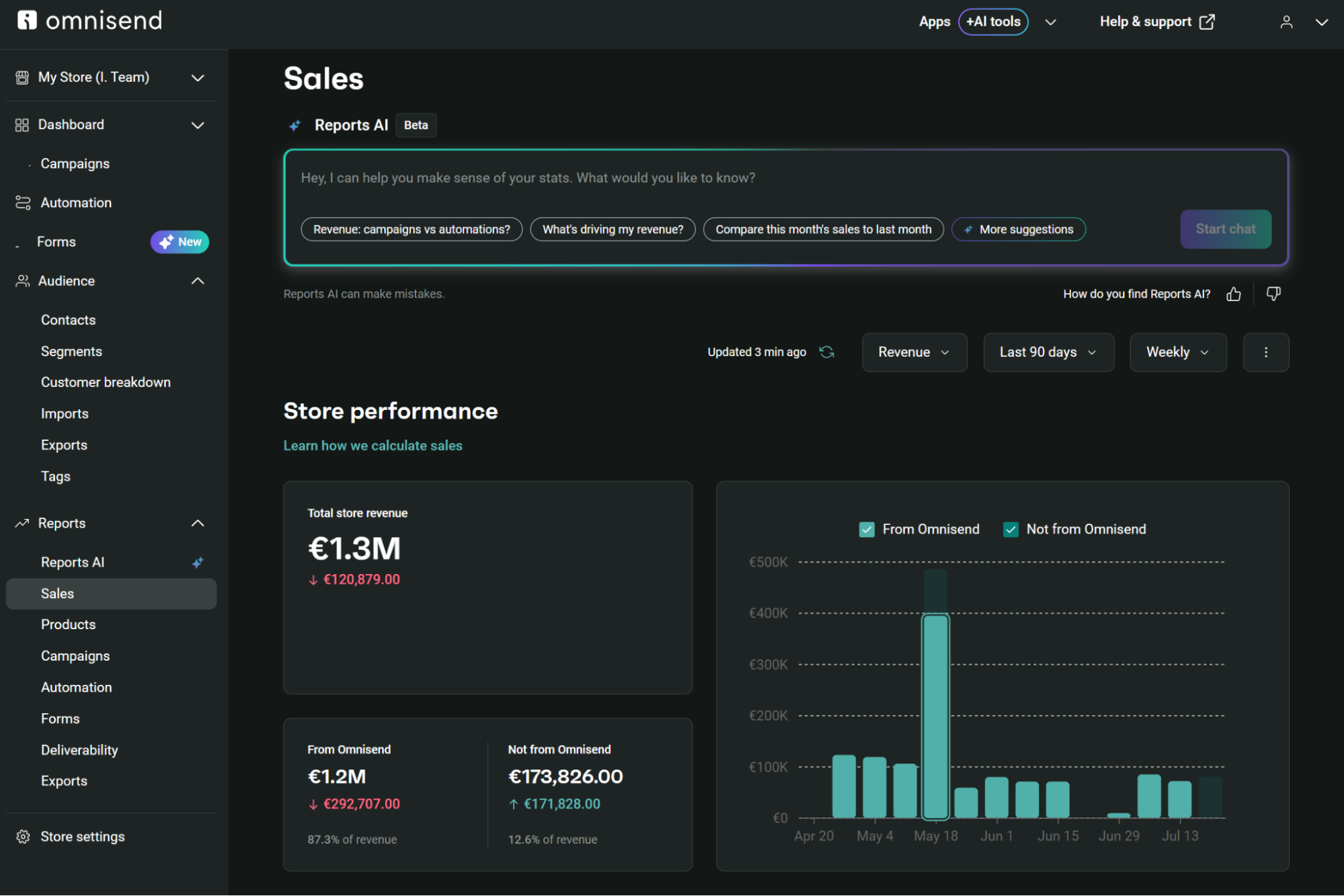Collapse the Reports section chevron
The width and height of the screenshot is (1344, 896).
[x=198, y=523]
